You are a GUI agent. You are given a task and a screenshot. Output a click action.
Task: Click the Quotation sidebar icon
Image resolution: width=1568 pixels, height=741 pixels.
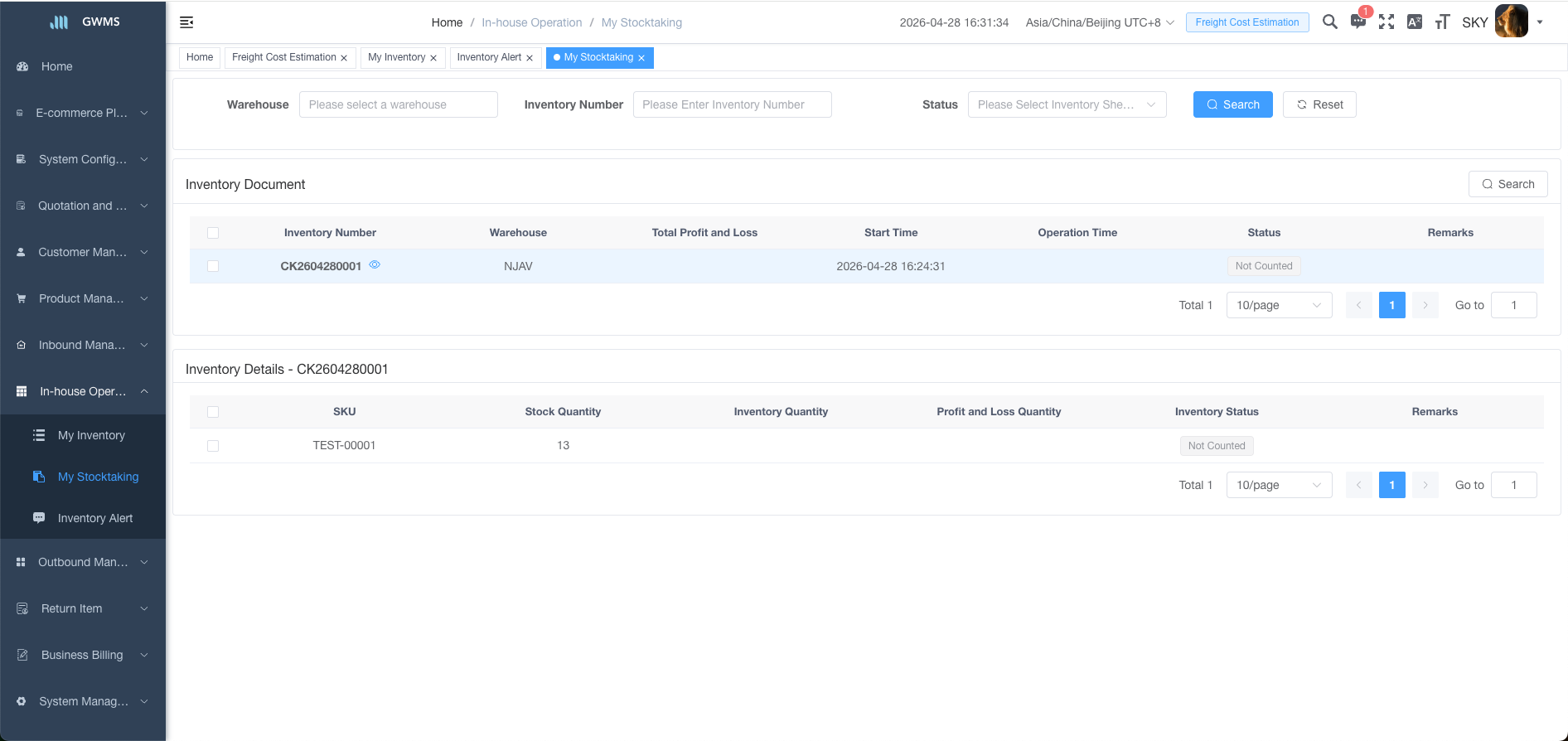click(x=22, y=206)
